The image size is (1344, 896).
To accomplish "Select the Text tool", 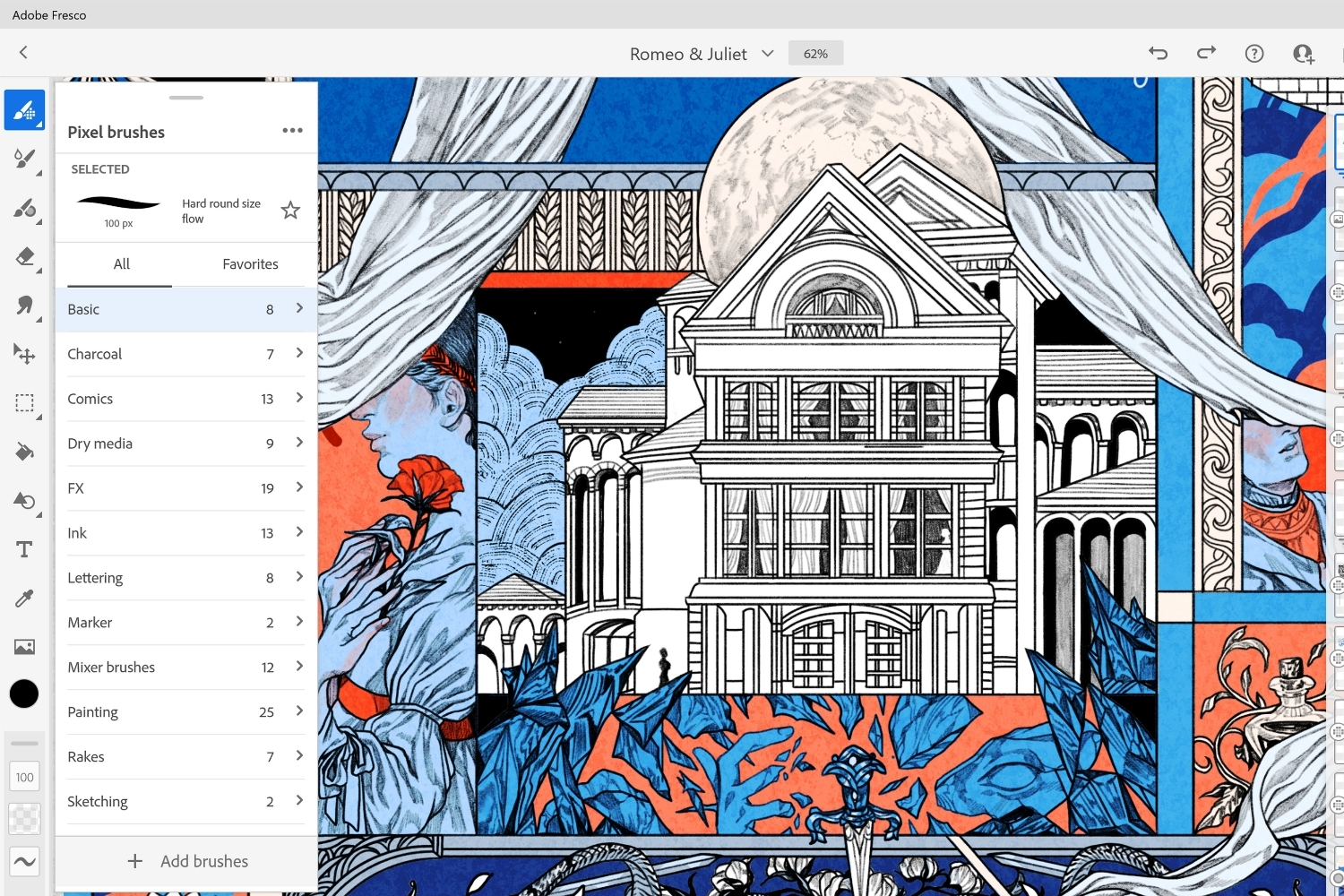I will coord(24,549).
